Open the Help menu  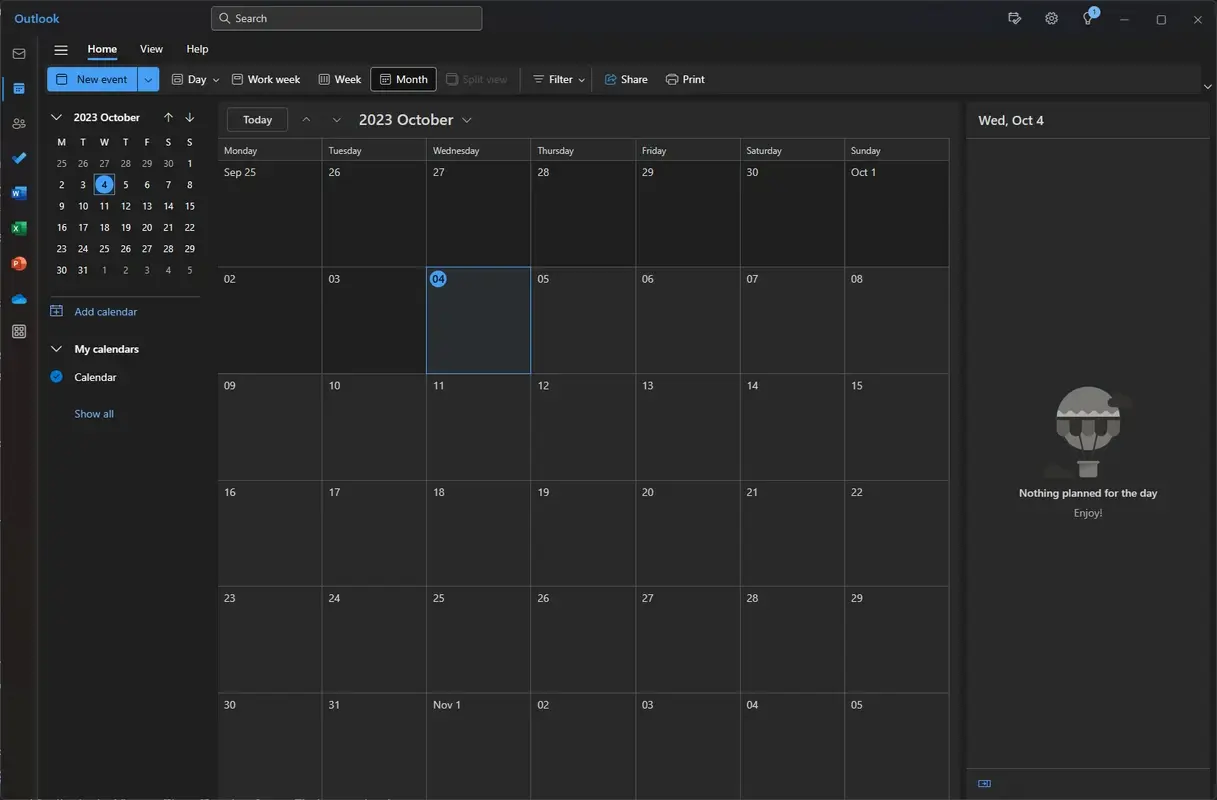click(197, 48)
